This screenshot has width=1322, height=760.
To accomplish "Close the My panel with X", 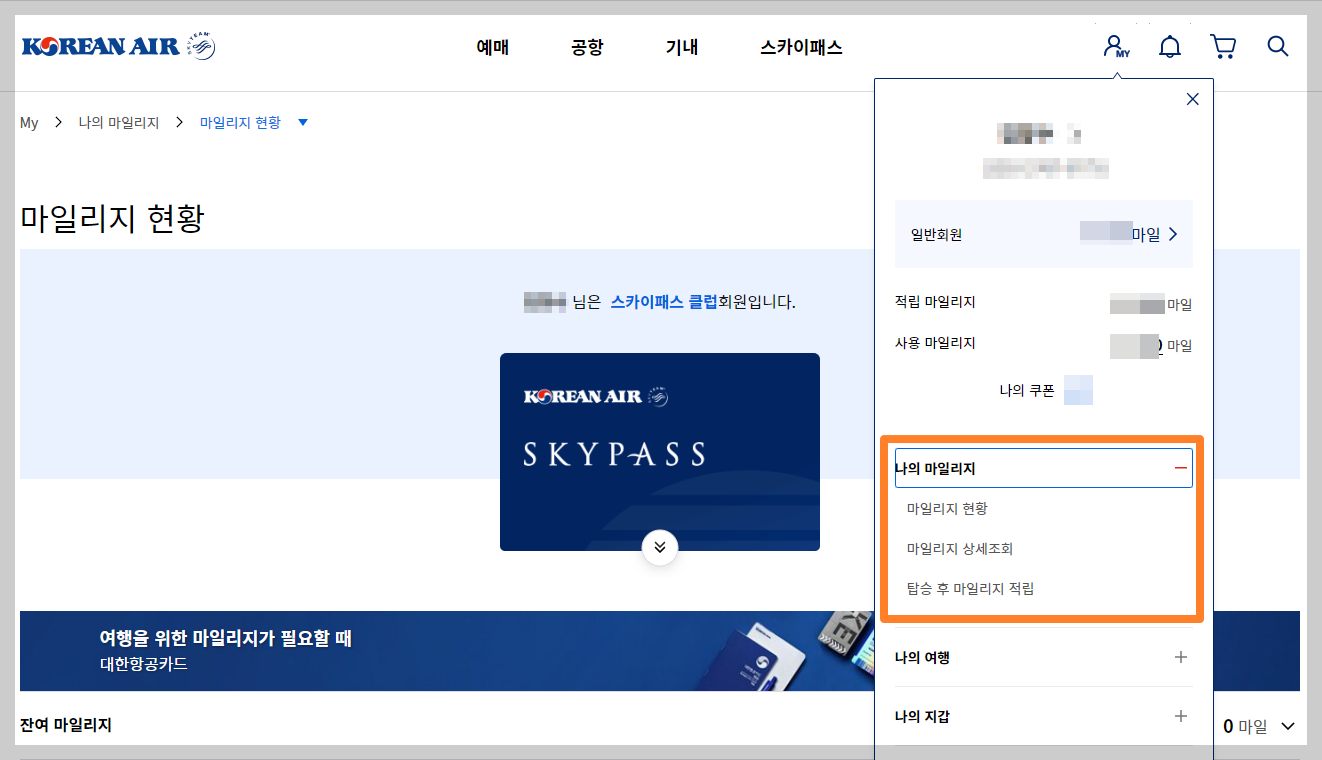I will [x=1192, y=99].
